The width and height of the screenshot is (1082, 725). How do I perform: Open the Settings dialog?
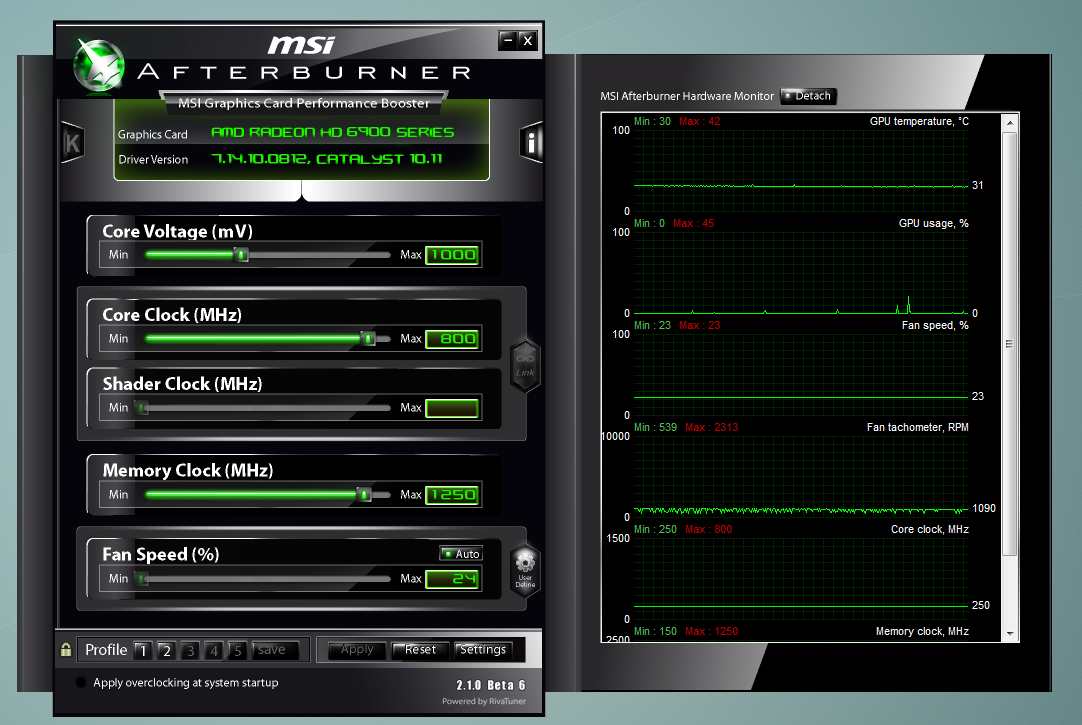(483, 650)
